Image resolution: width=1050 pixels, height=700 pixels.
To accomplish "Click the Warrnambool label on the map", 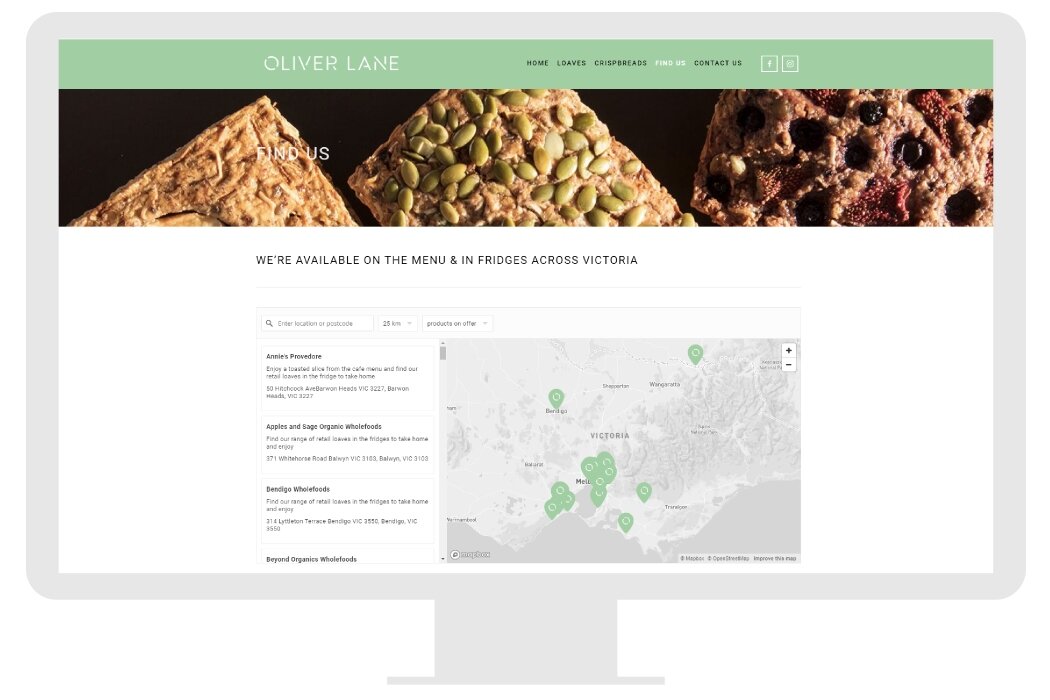I will pyautogui.click(x=461, y=520).
